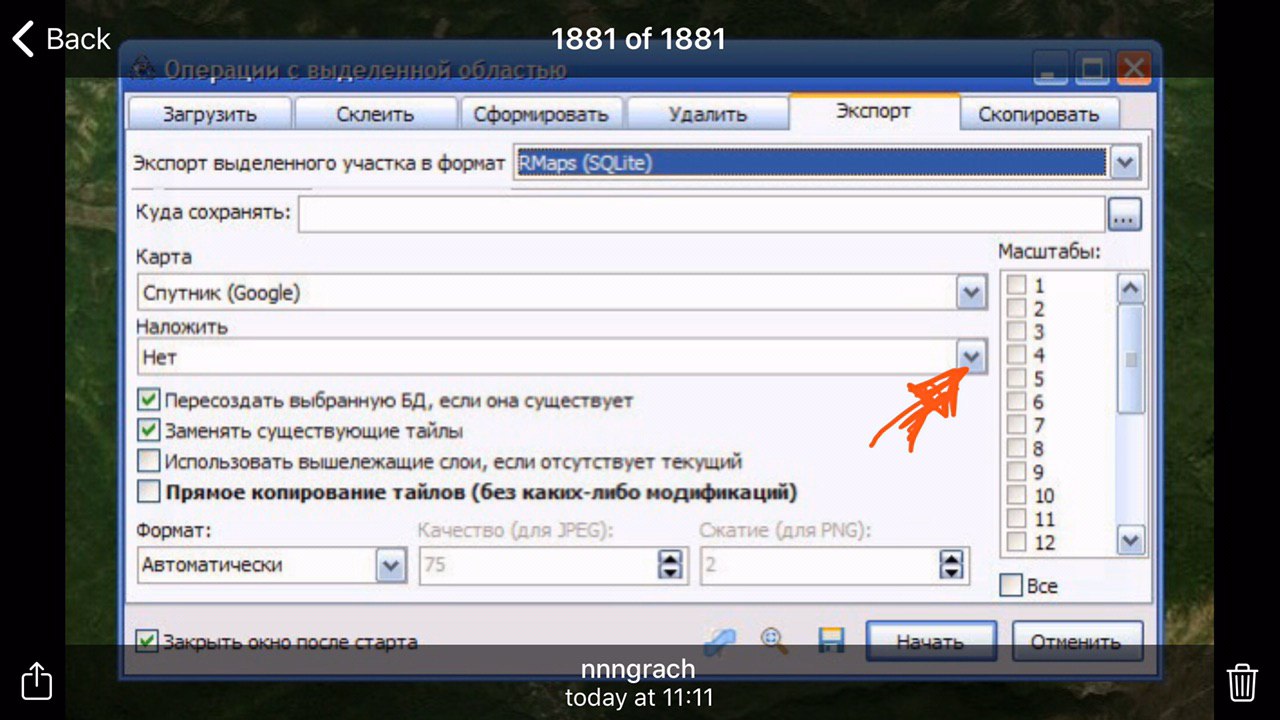Click the ruler measurement icon next to Начать
This screenshot has width=1280, height=720.
720,641
